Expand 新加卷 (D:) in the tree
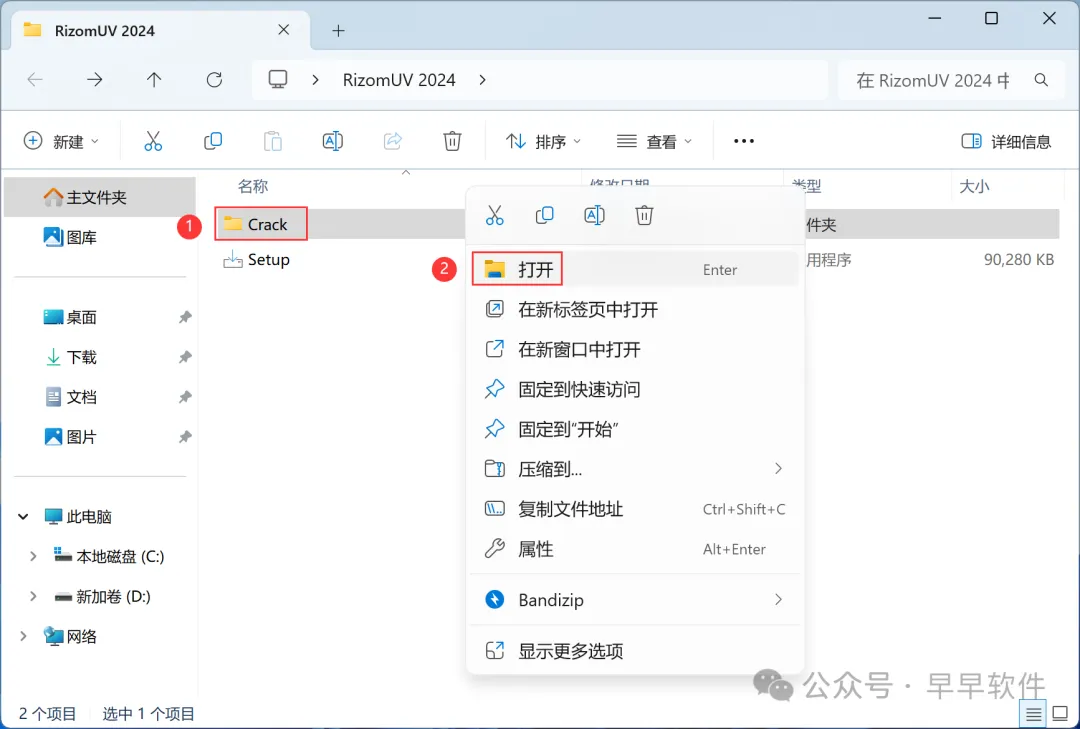The image size is (1080, 729). [x=32, y=596]
